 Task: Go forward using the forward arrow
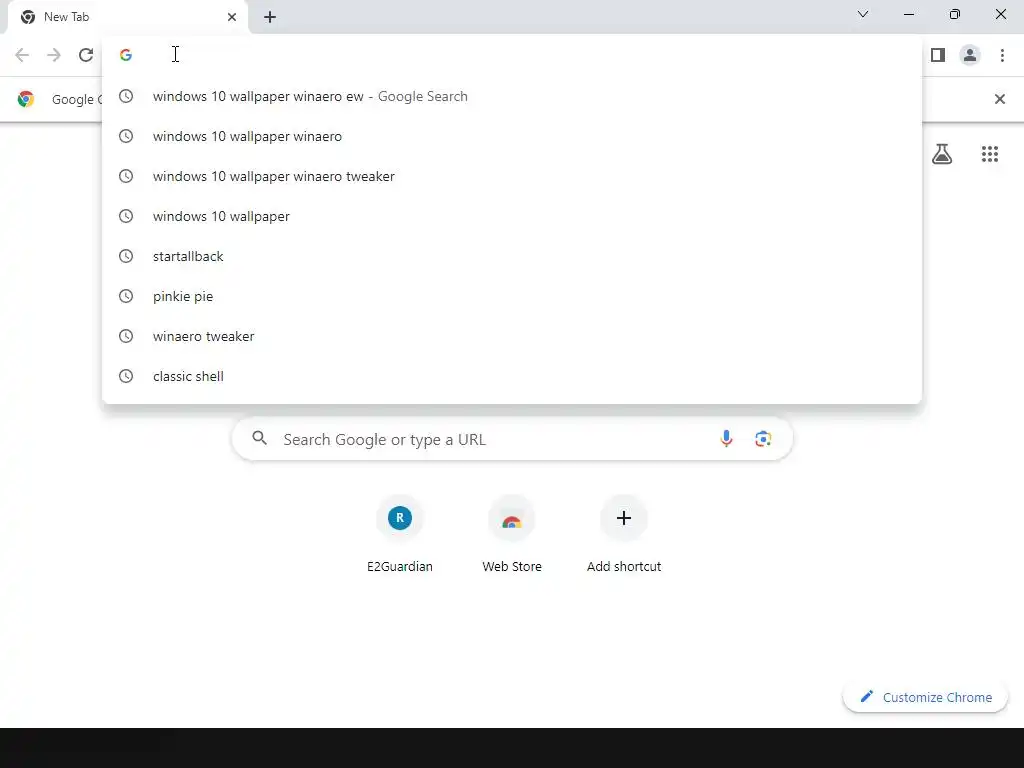tap(54, 55)
